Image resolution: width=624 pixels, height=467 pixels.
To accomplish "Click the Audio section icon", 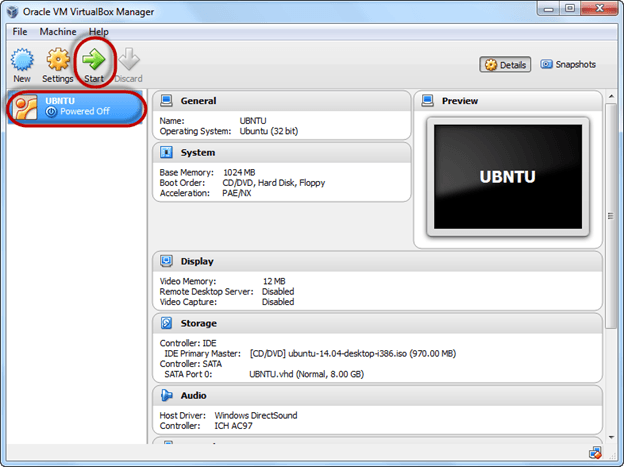I will click(165, 395).
